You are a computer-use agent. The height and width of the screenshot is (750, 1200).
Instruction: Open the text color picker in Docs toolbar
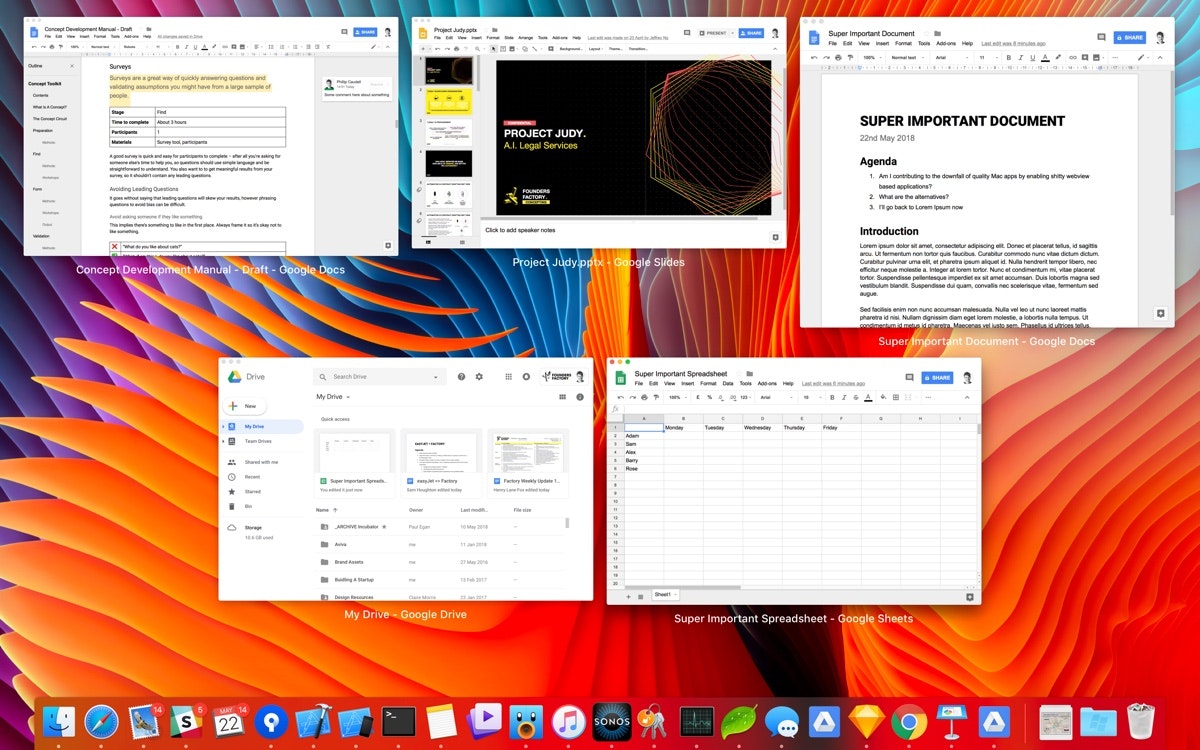pyautogui.click(x=1043, y=58)
